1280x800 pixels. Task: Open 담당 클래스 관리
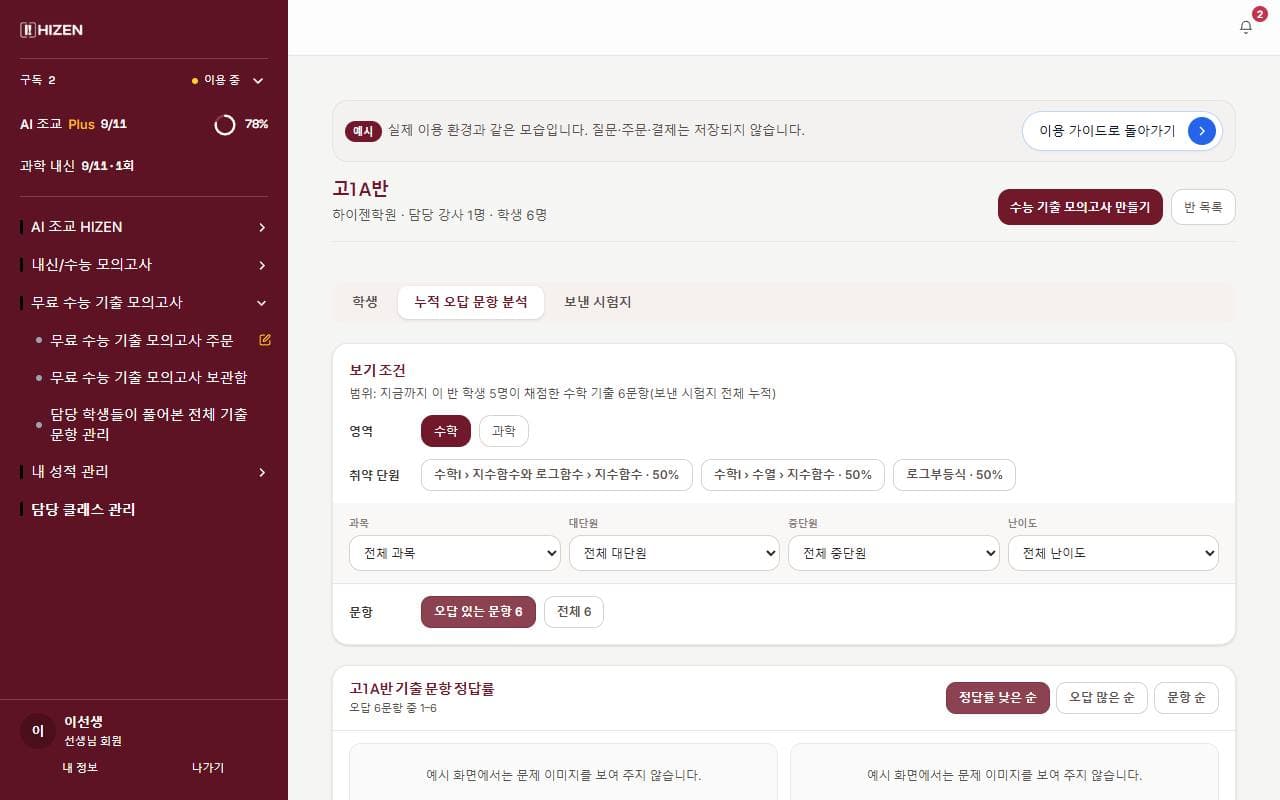point(83,510)
